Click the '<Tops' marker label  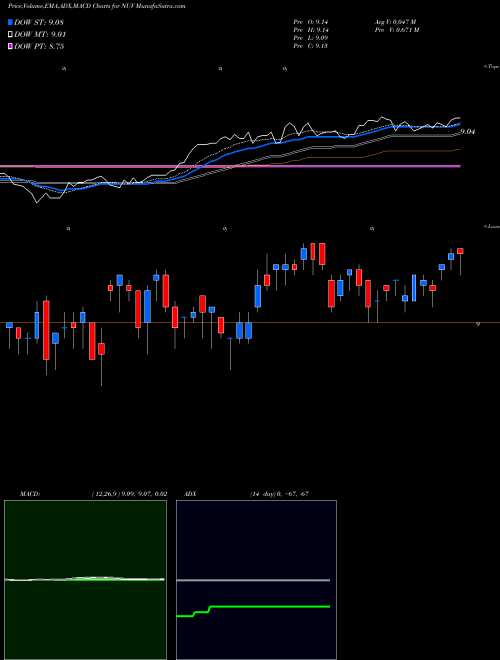(492, 67)
